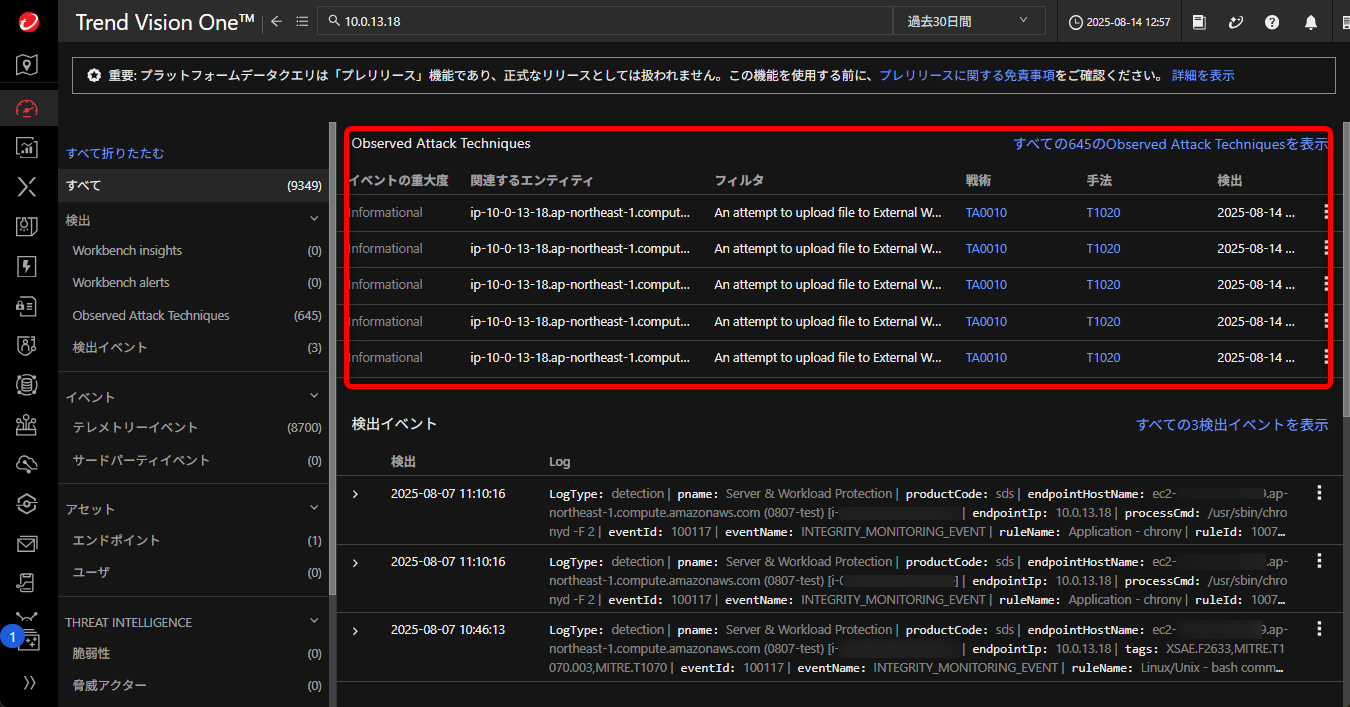
Task: Select サードパーティイベント filter
Action: pos(194,460)
